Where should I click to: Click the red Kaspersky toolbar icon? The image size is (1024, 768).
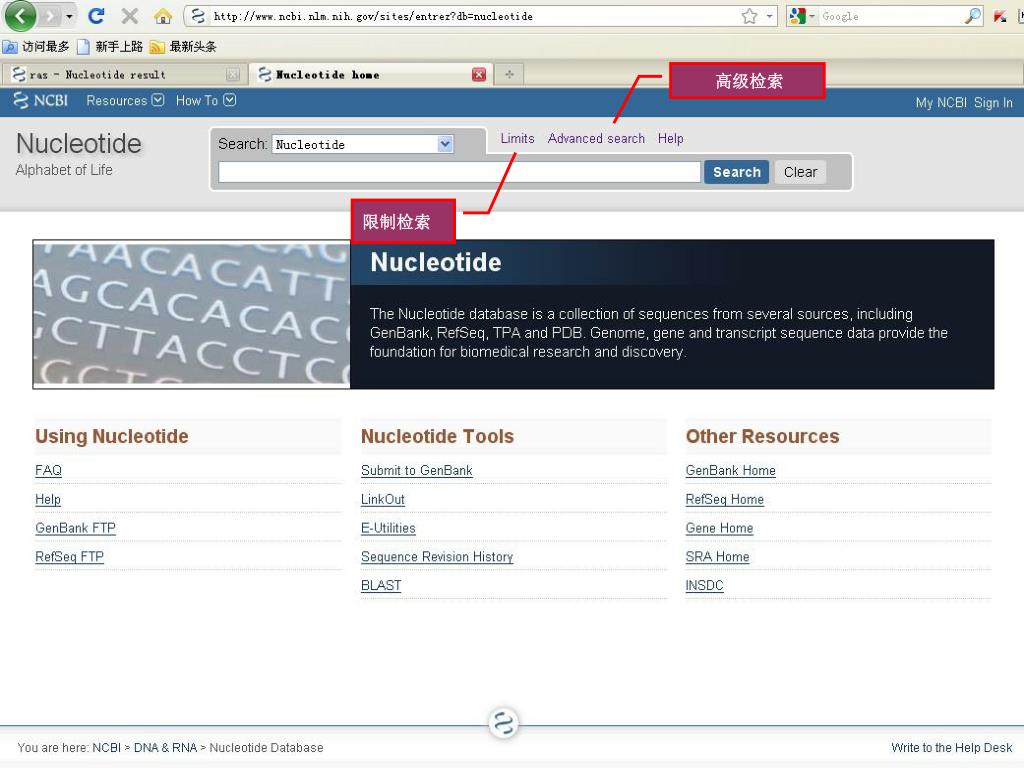tap(999, 16)
